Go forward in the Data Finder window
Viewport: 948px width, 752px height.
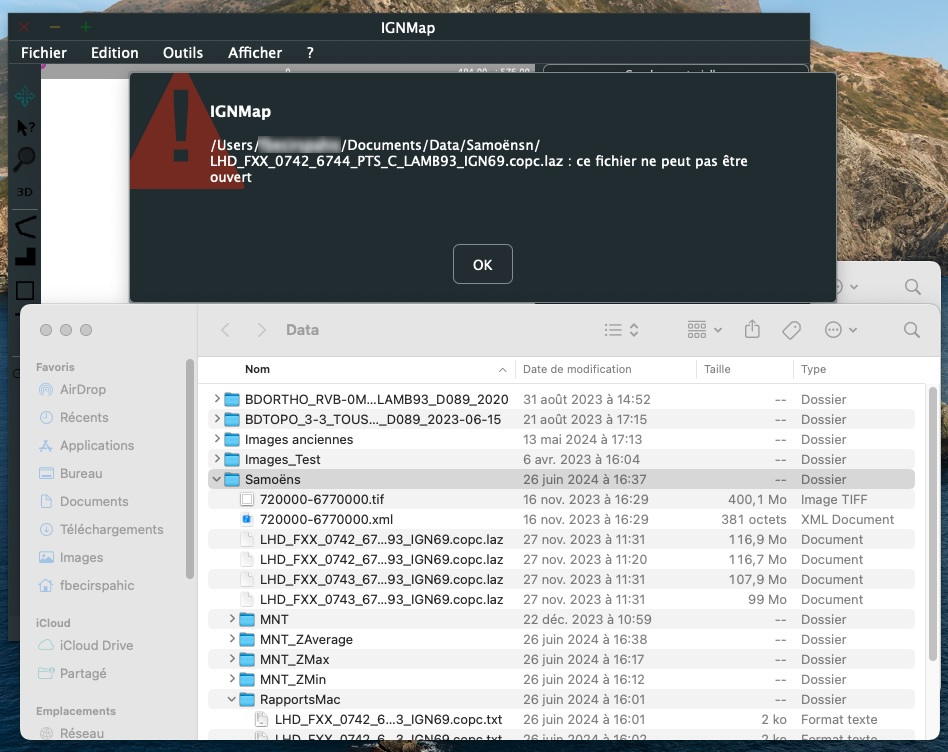click(x=261, y=330)
